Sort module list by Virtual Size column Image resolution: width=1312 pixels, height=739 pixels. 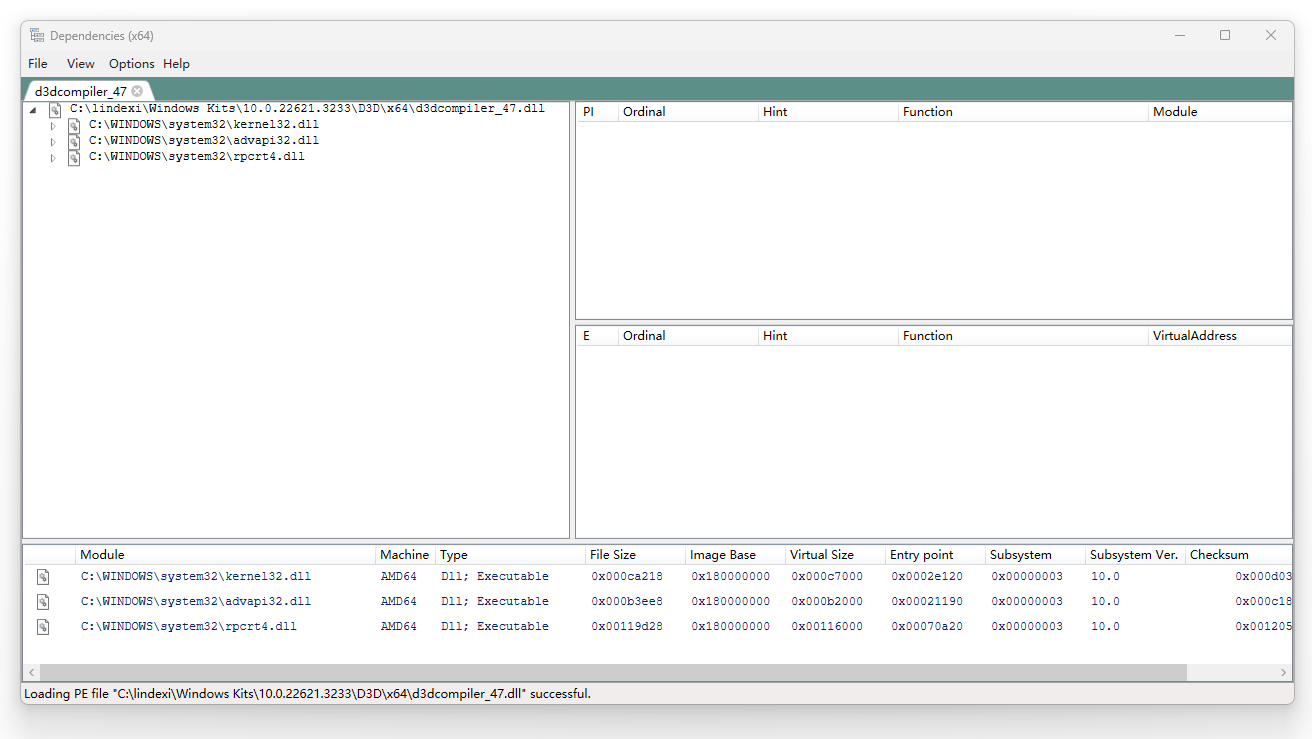pyautogui.click(x=835, y=555)
